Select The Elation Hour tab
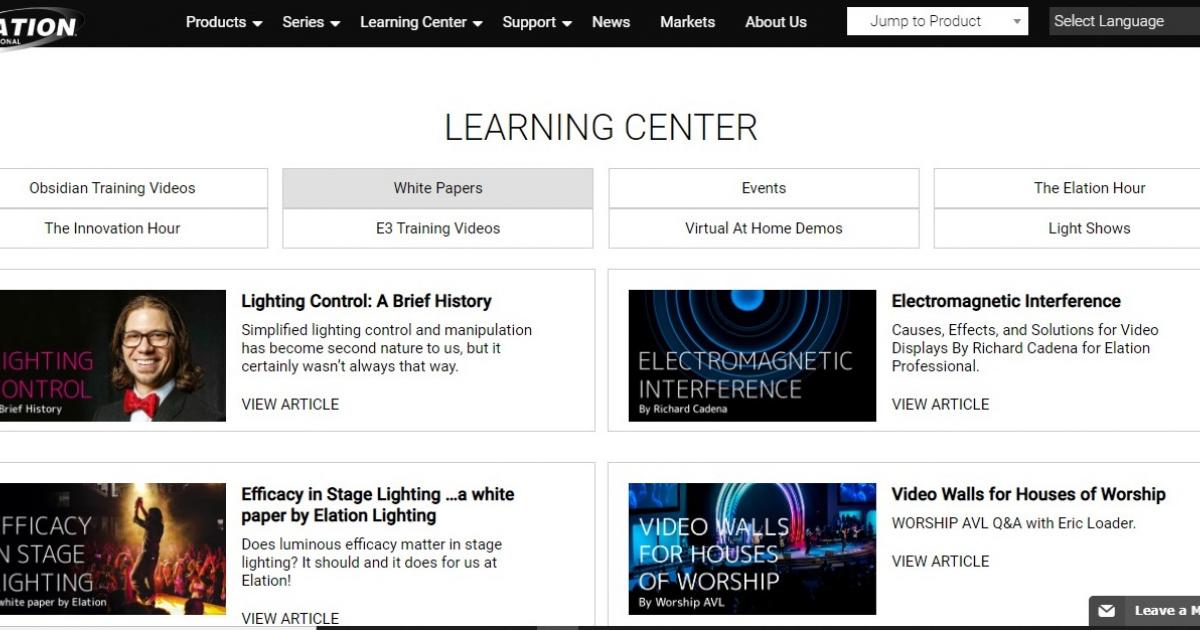 tap(1067, 188)
